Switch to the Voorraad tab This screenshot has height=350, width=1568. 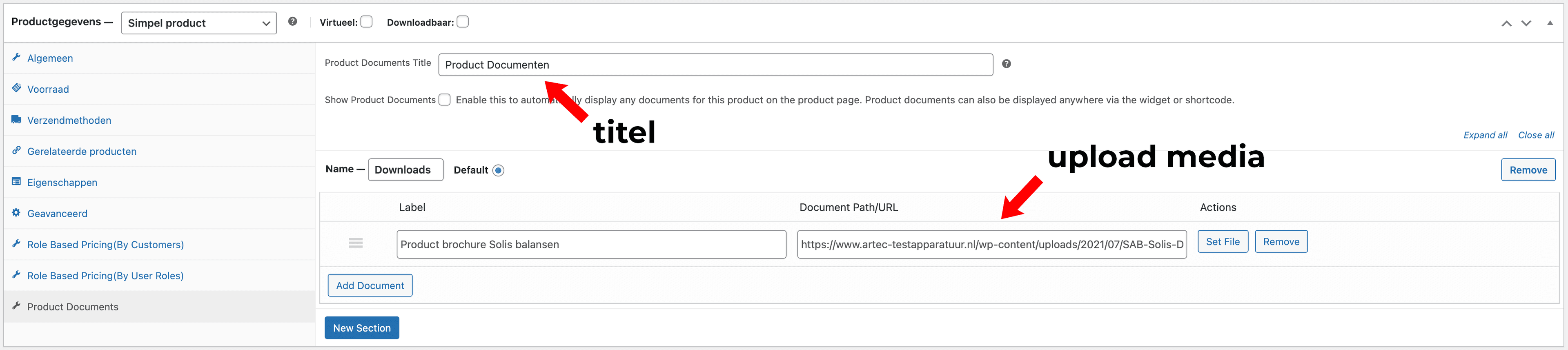[x=160, y=89]
